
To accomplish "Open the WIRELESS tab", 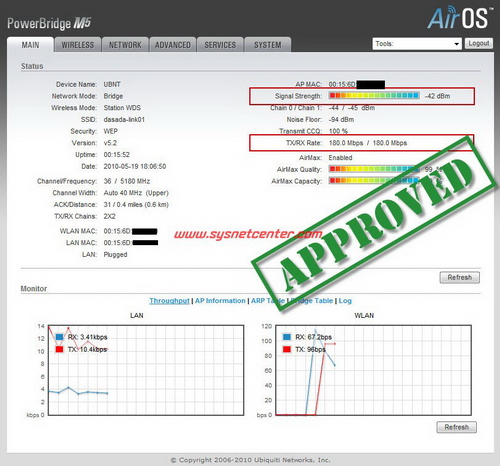I will click(x=78, y=45).
